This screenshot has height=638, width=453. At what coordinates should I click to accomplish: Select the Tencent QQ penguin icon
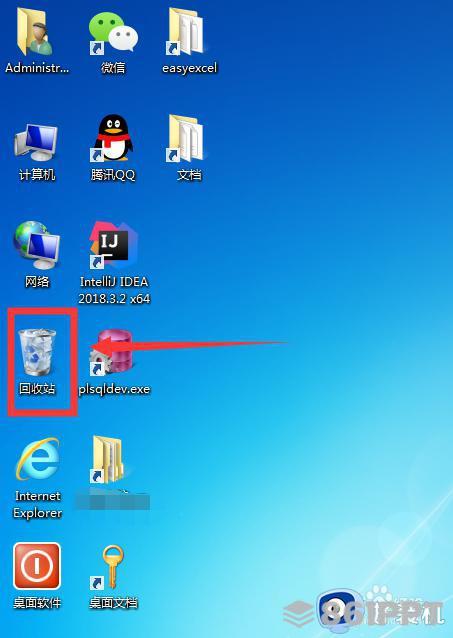[x=112, y=138]
